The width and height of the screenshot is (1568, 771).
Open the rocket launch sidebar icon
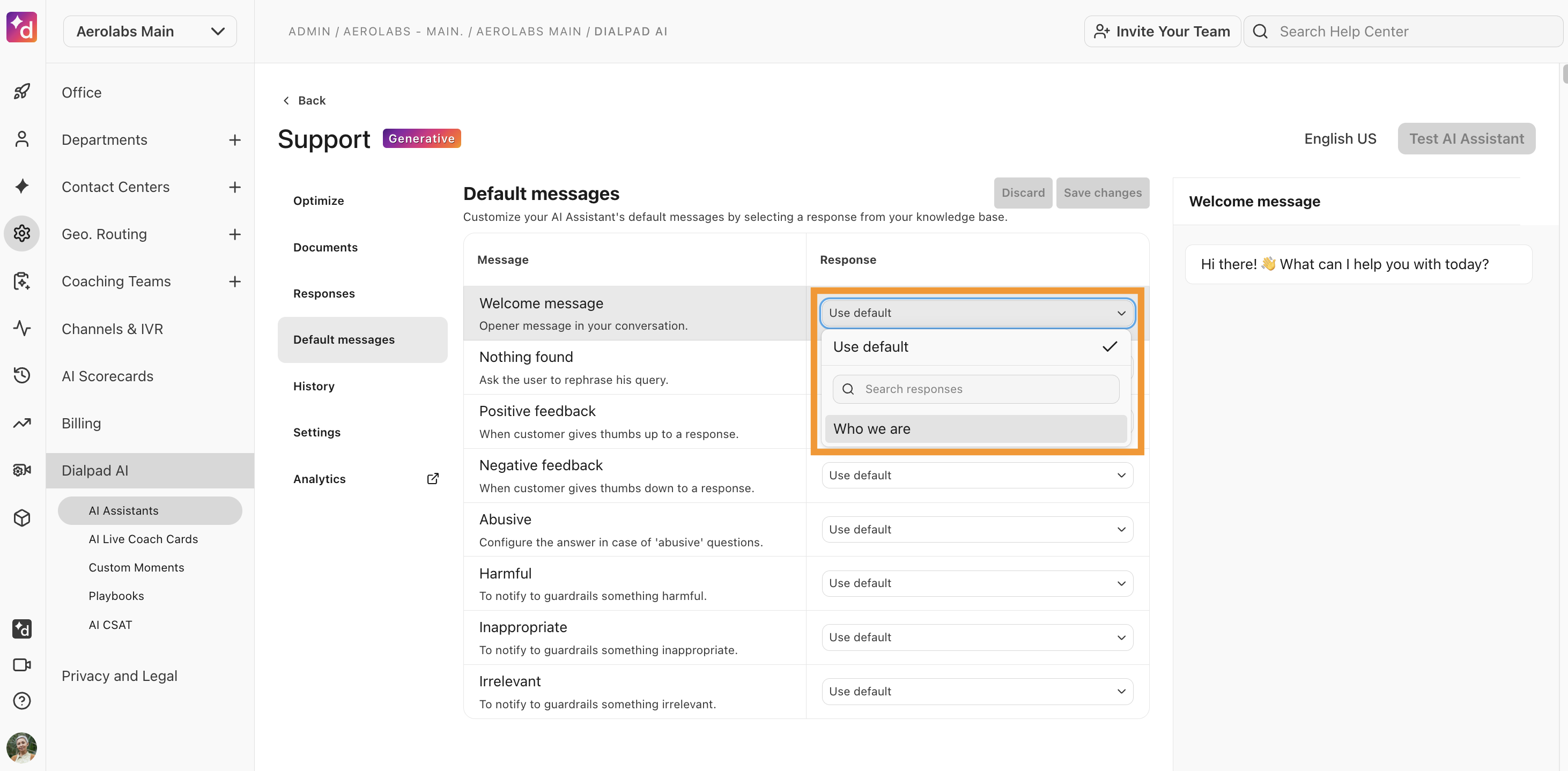point(22,92)
